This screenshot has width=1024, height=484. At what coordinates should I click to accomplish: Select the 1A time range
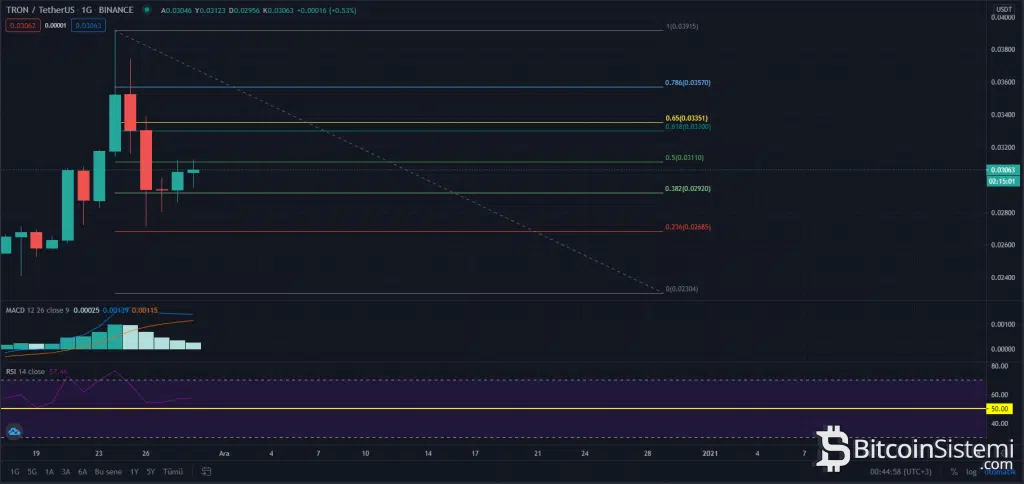tap(48, 471)
